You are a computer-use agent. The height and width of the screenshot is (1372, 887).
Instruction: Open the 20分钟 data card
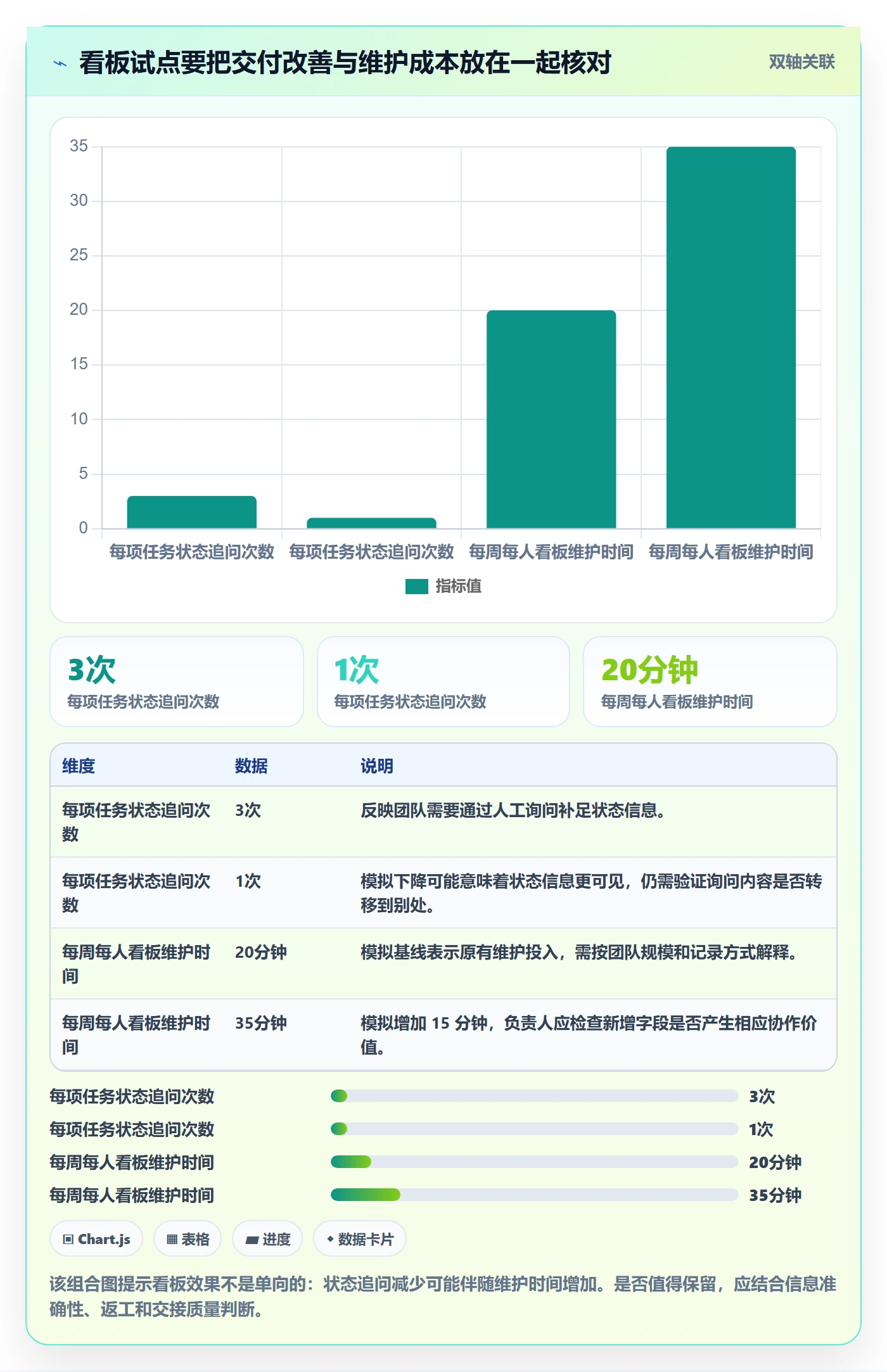710,682
